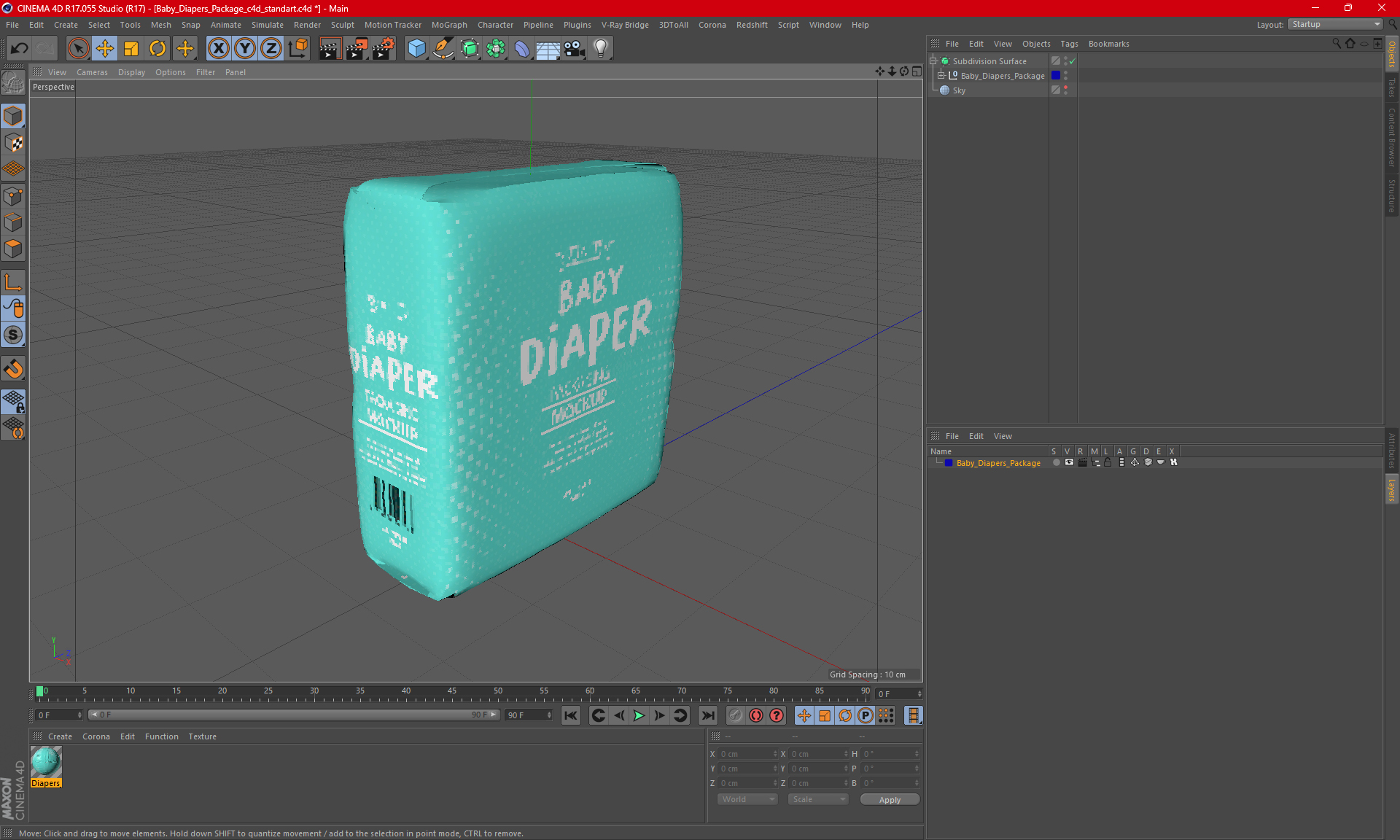1400x840 pixels.
Task: Open Edit Render Settings icon
Action: [384, 48]
